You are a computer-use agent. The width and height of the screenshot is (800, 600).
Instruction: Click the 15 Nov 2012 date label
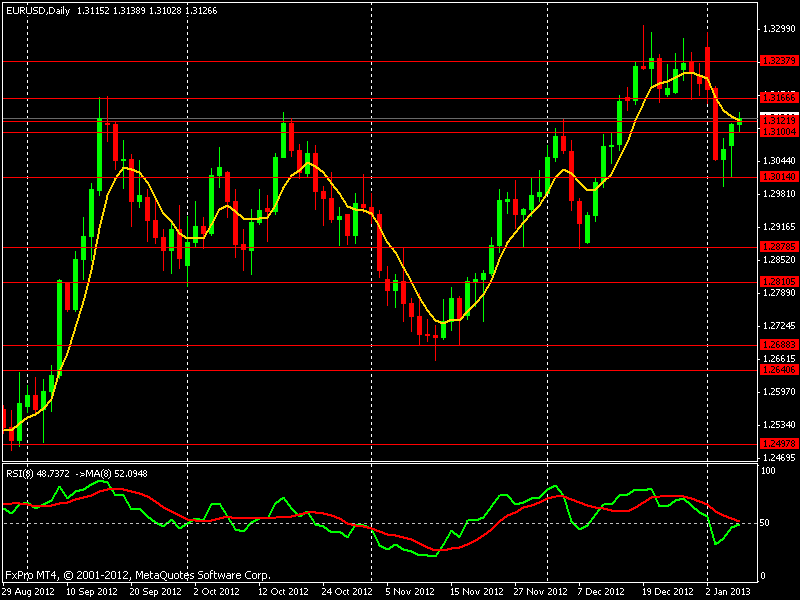(x=477, y=592)
